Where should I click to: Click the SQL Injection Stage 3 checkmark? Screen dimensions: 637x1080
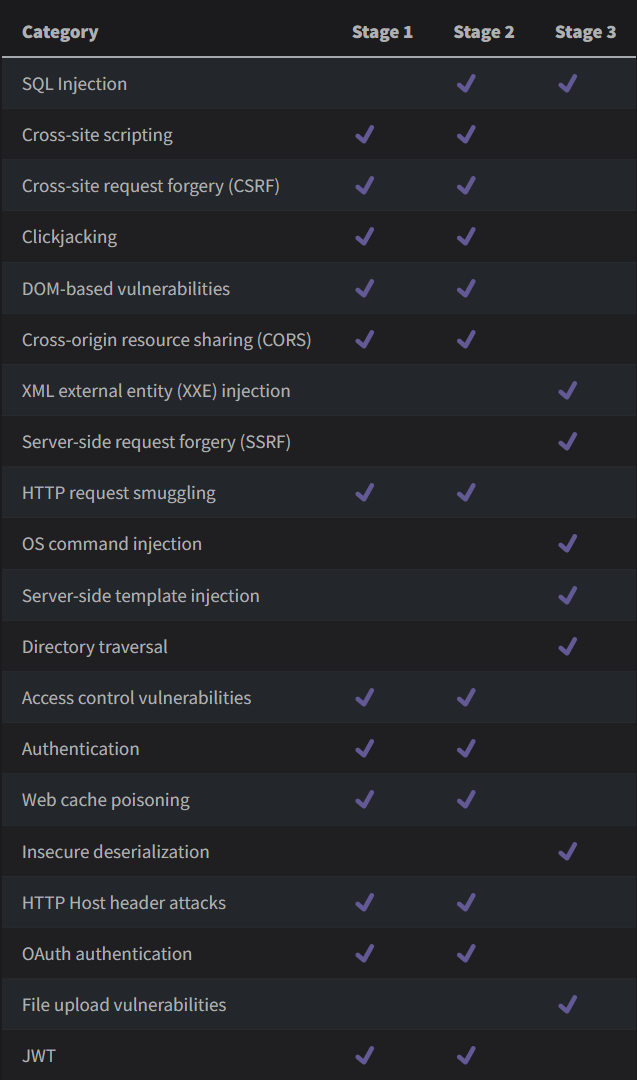click(568, 84)
